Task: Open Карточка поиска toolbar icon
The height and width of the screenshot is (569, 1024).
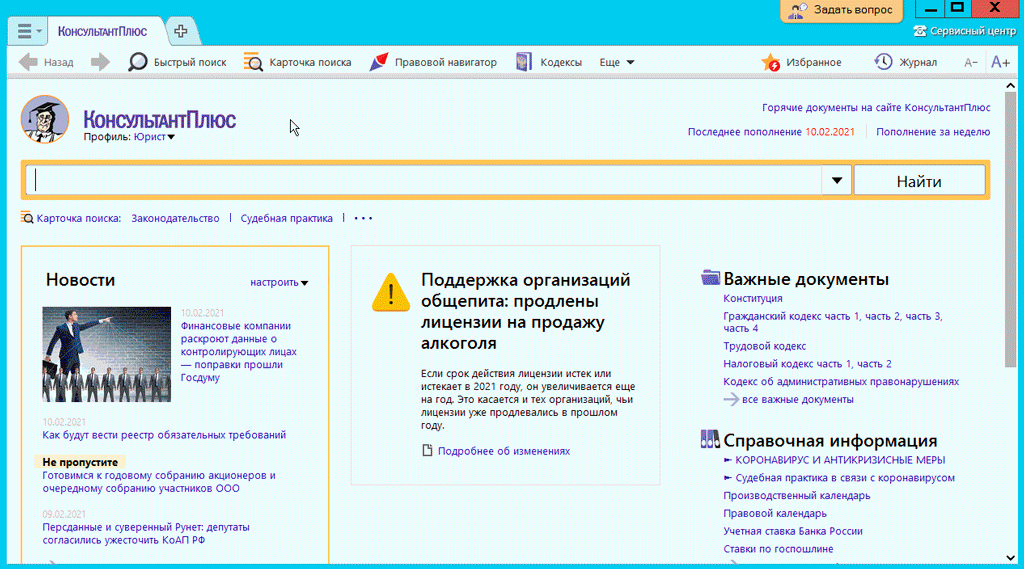Action: point(253,62)
